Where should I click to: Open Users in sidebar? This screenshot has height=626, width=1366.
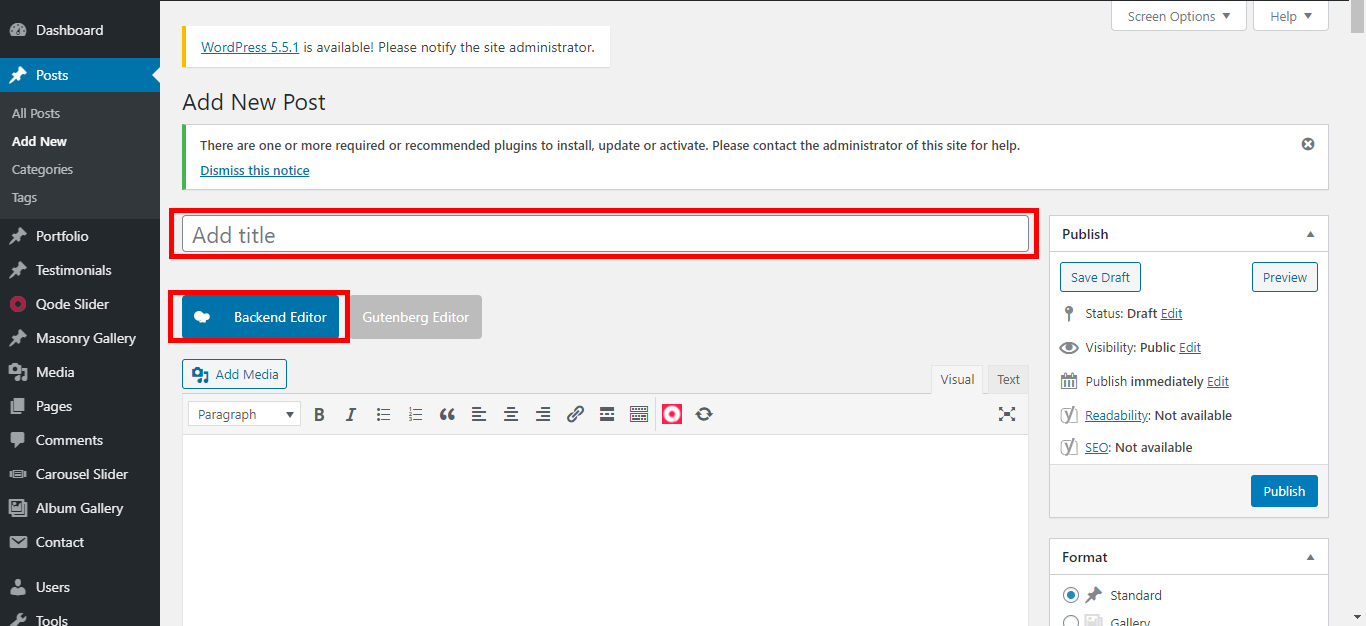coord(80,587)
